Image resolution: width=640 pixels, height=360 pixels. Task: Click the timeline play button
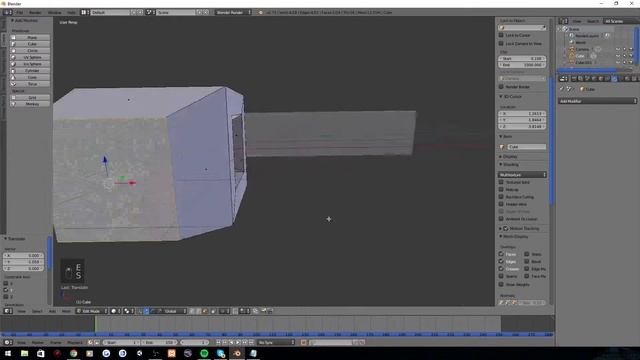coord(238,342)
